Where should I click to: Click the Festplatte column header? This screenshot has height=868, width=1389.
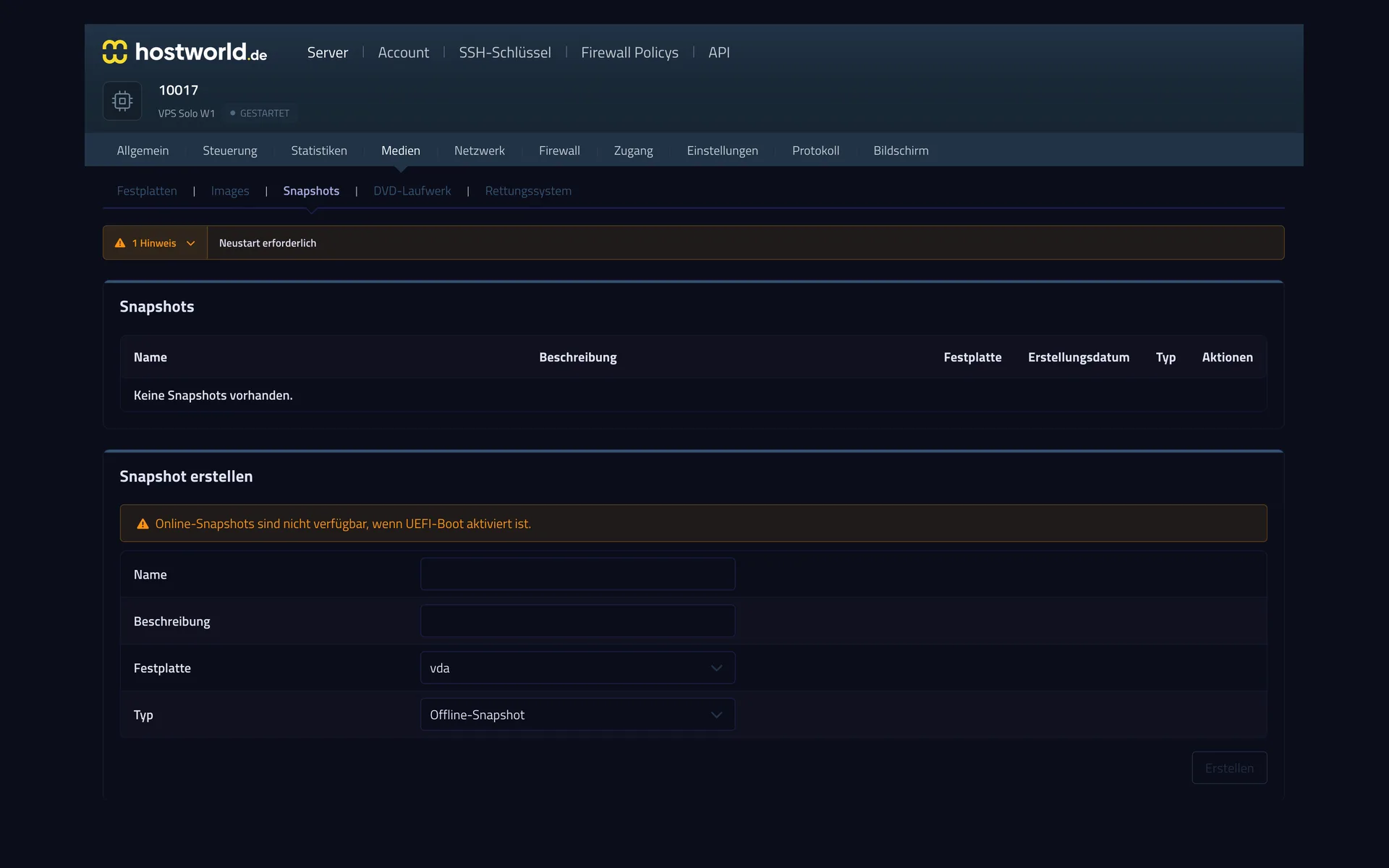[x=972, y=357]
